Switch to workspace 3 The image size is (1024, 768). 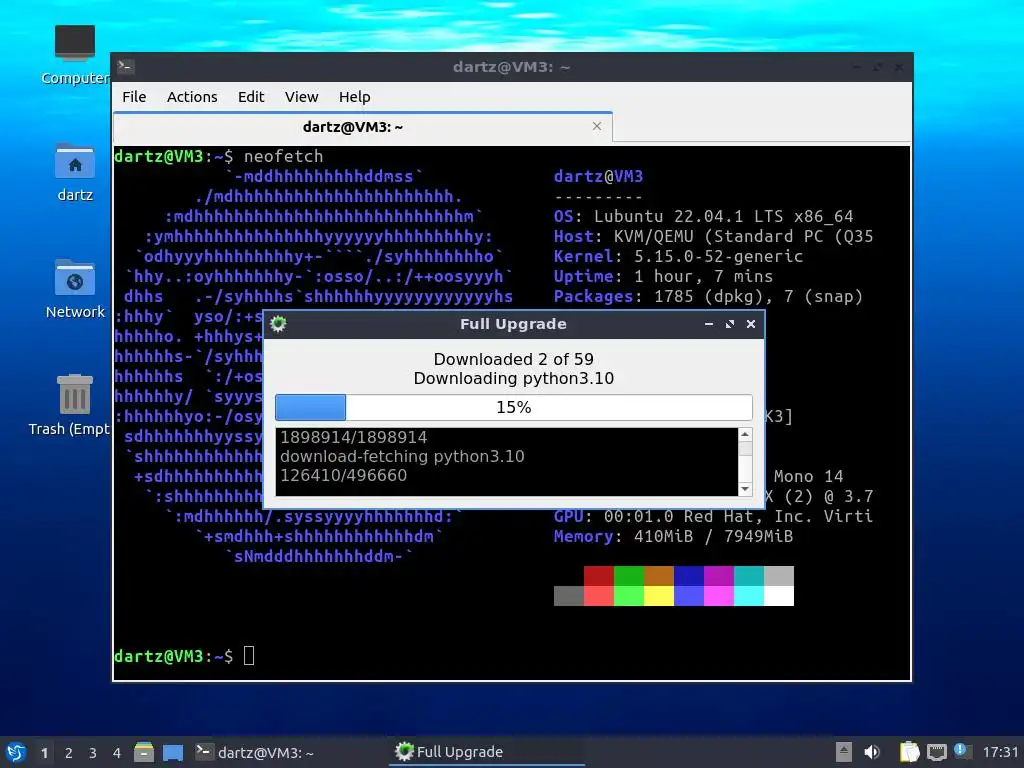click(93, 753)
